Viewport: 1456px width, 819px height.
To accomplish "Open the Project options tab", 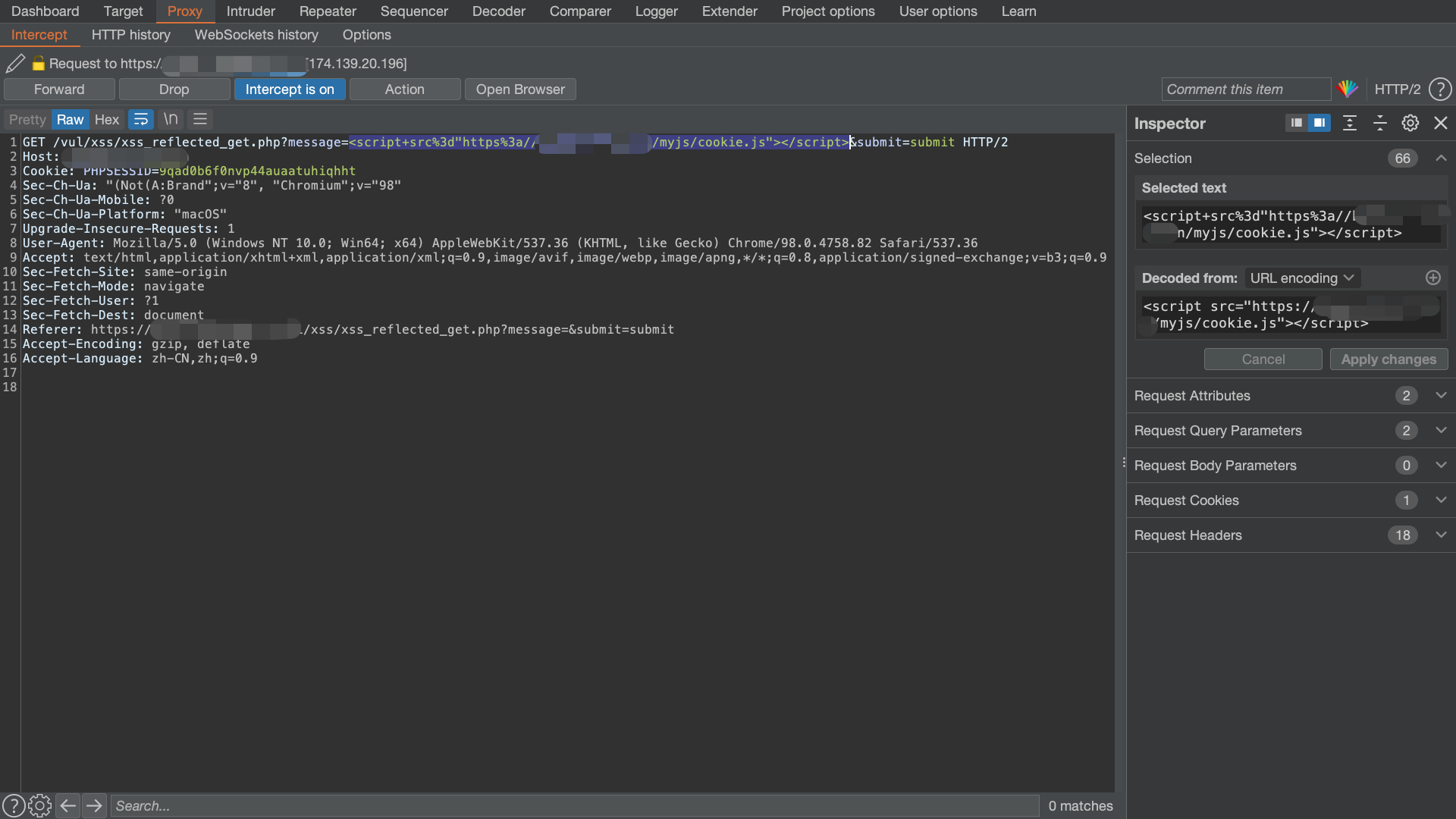I will point(828,11).
